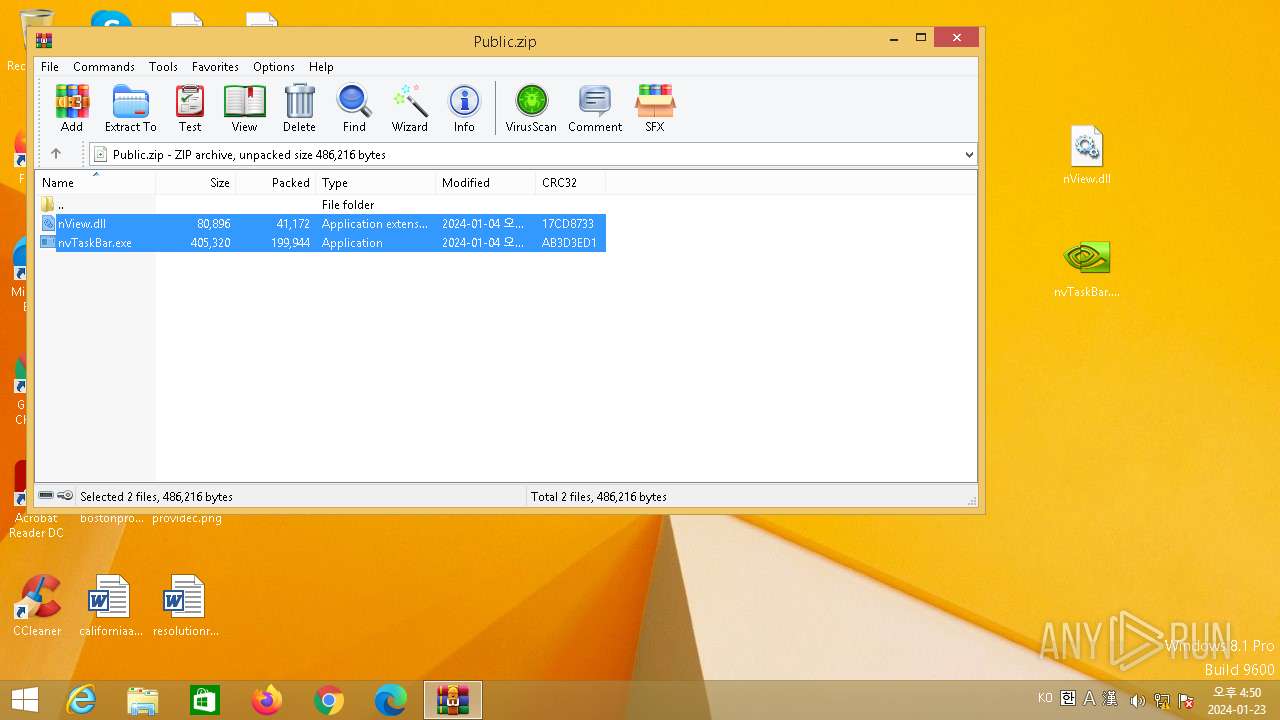Show archive Info

coord(464,108)
